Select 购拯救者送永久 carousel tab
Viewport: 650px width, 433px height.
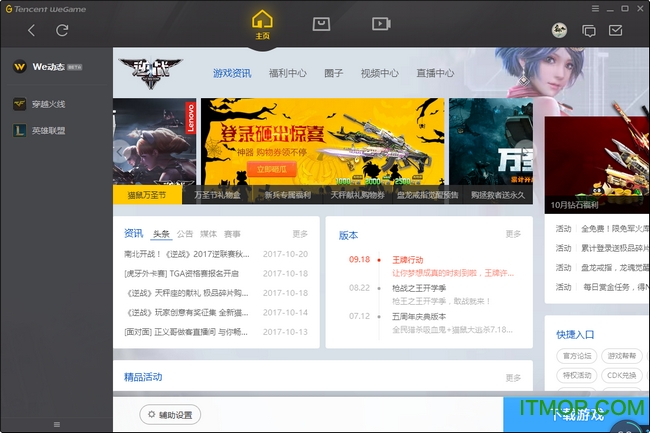tap(497, 195)
